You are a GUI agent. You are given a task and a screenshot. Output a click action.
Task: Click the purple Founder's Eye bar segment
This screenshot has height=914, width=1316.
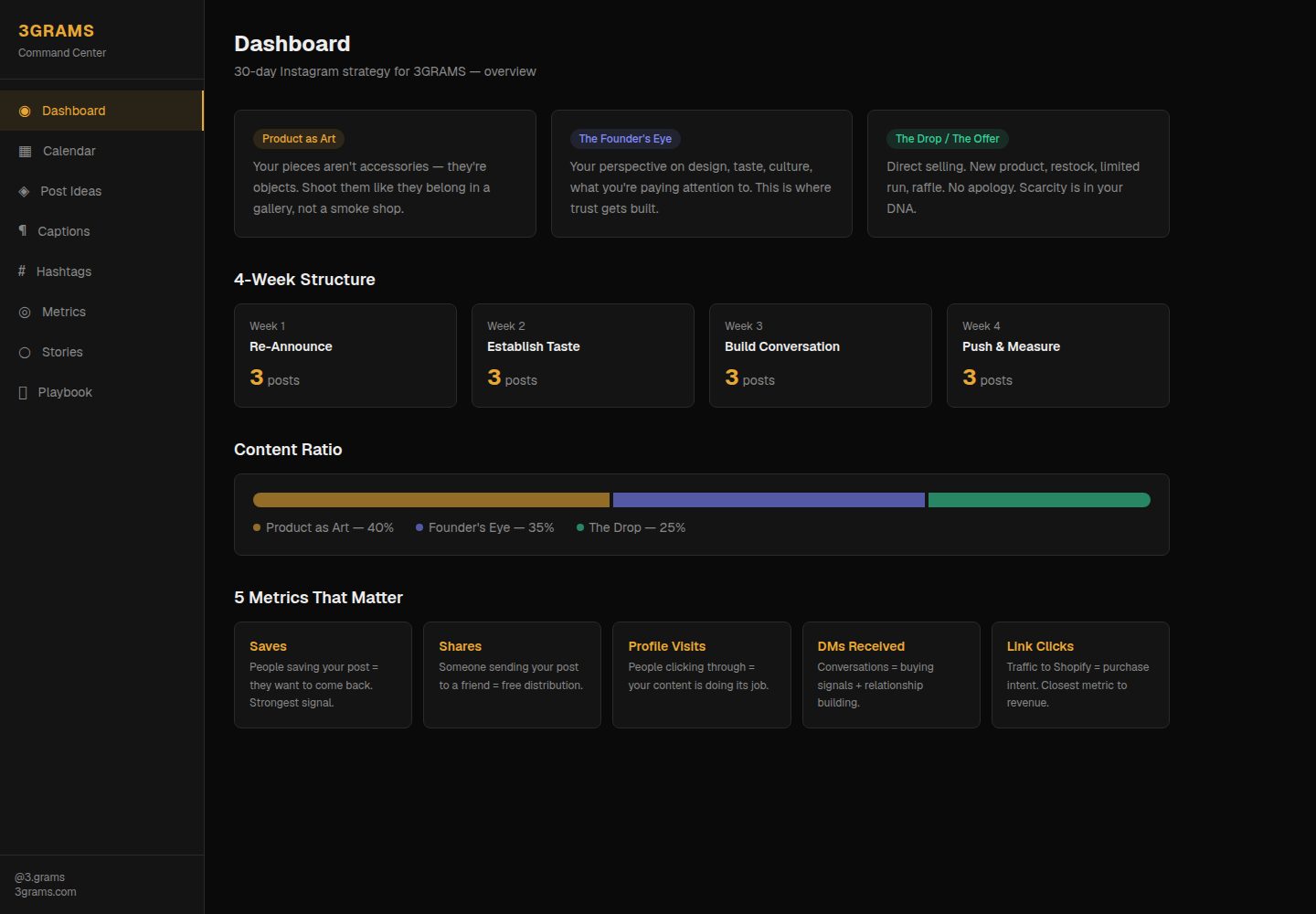point(769,500)
